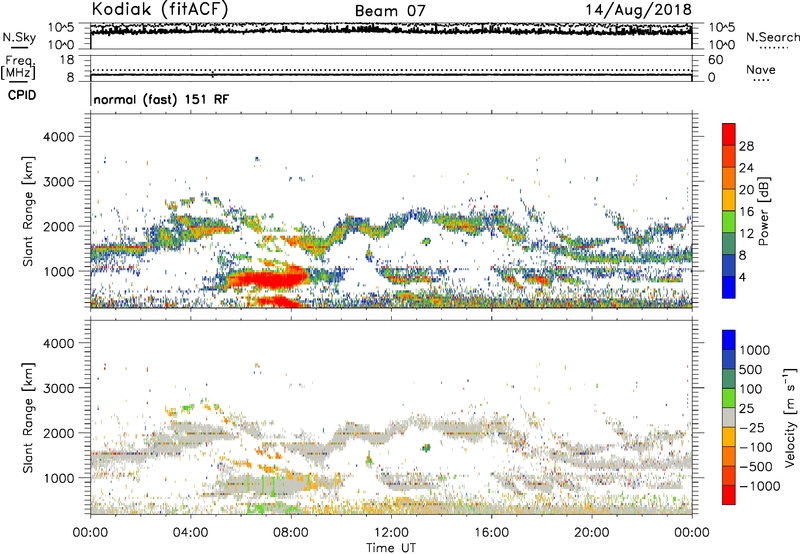The height and width of the screenshot is (554, 800).
Task: Click the noise time-series panel at top
Action: tap(391, 36)
